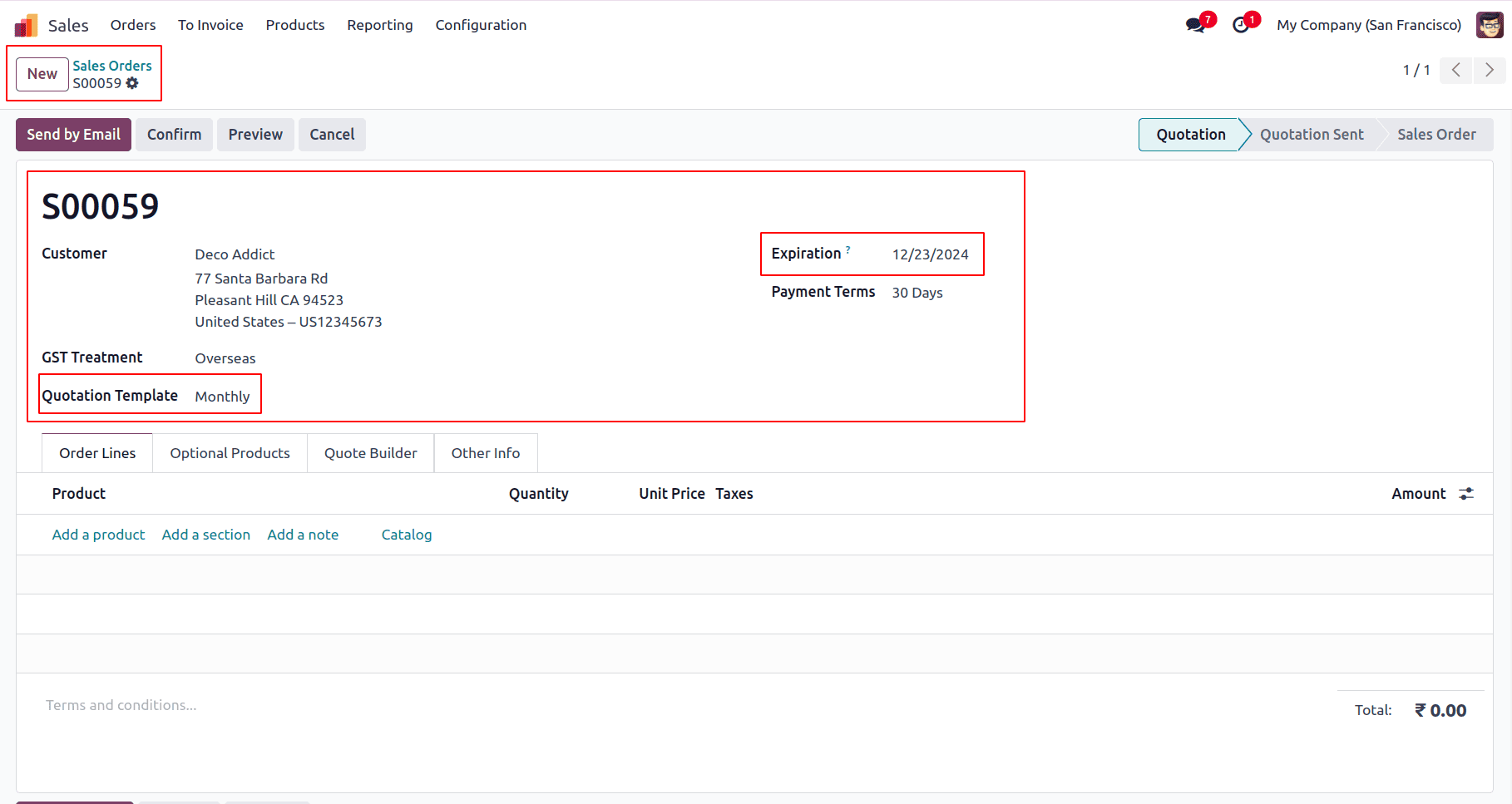Confirm the quotation

tap(175, 135)
